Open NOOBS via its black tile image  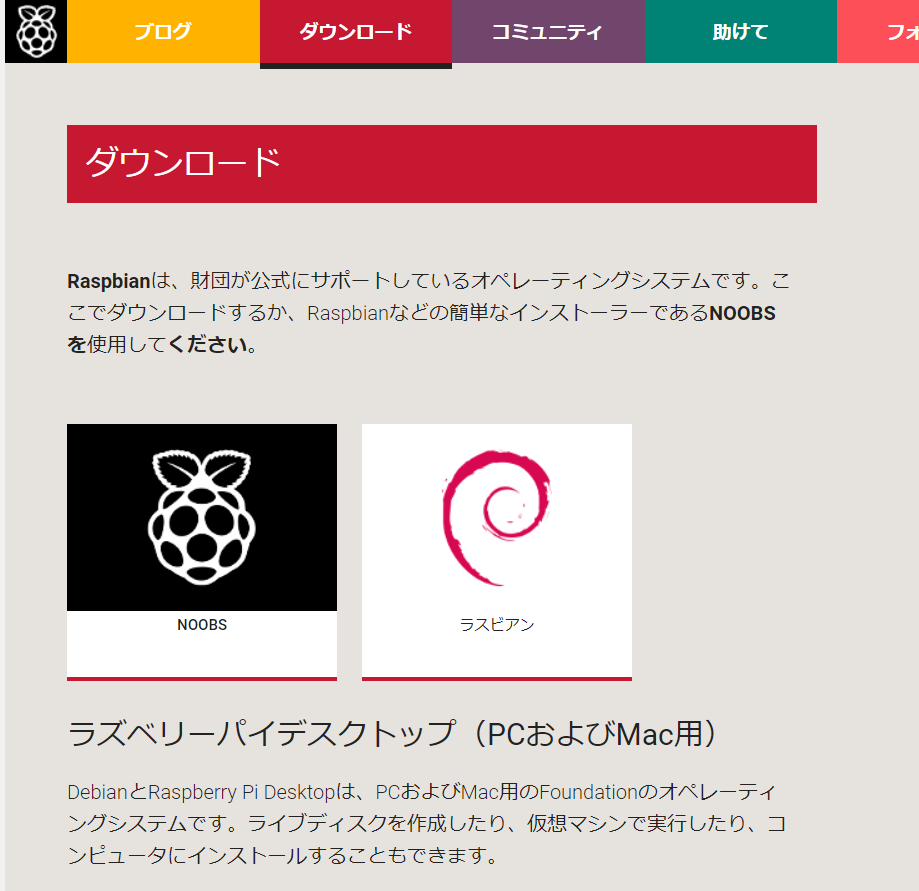click(x=201, y=517)
